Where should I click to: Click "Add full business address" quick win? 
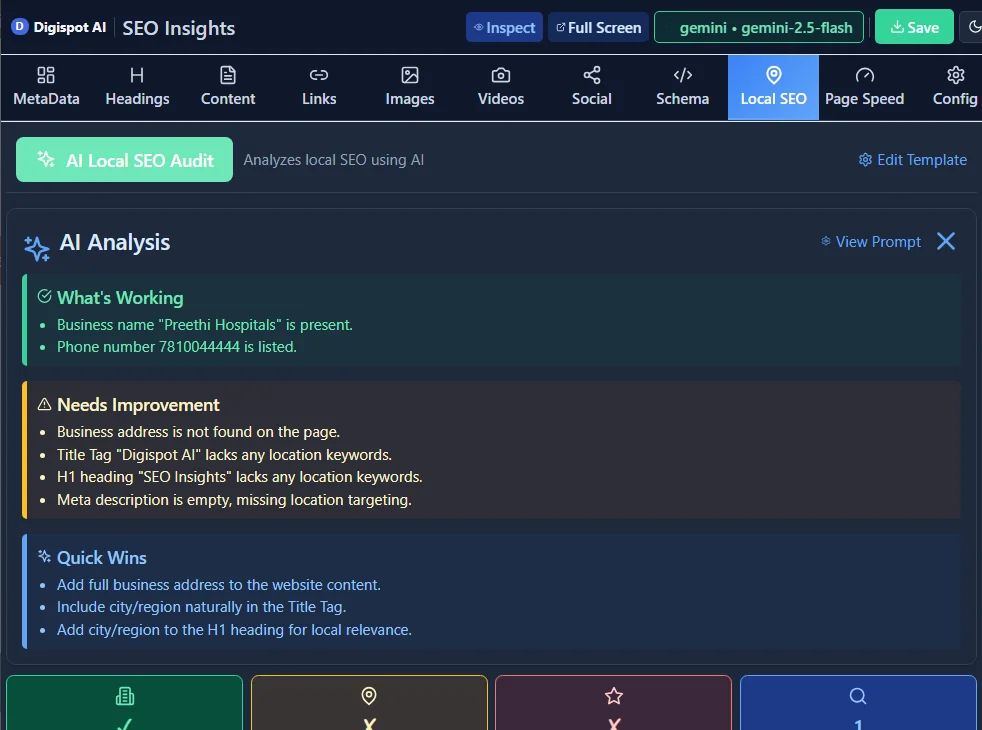coord(219,585)
